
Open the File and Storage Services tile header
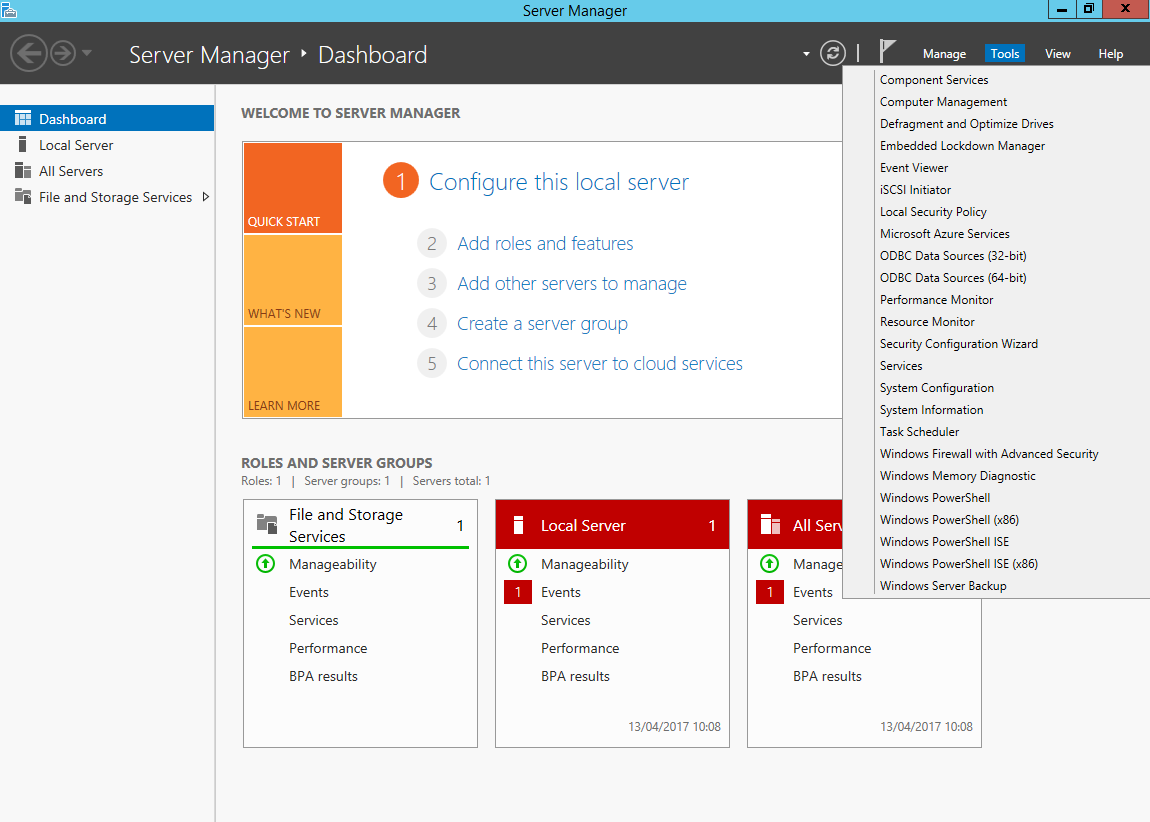345,525
